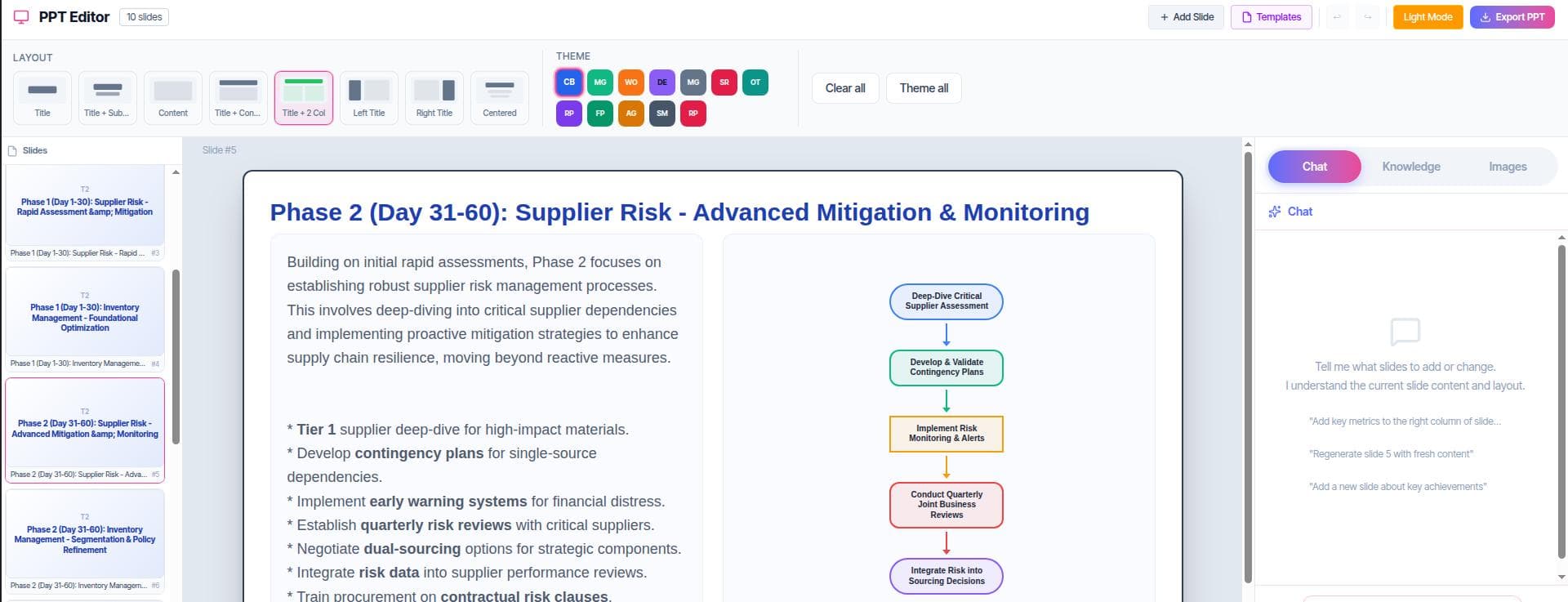1568x602 pixels.
Task: Choose the orange WO theme swatch
Action: (631, 82)
